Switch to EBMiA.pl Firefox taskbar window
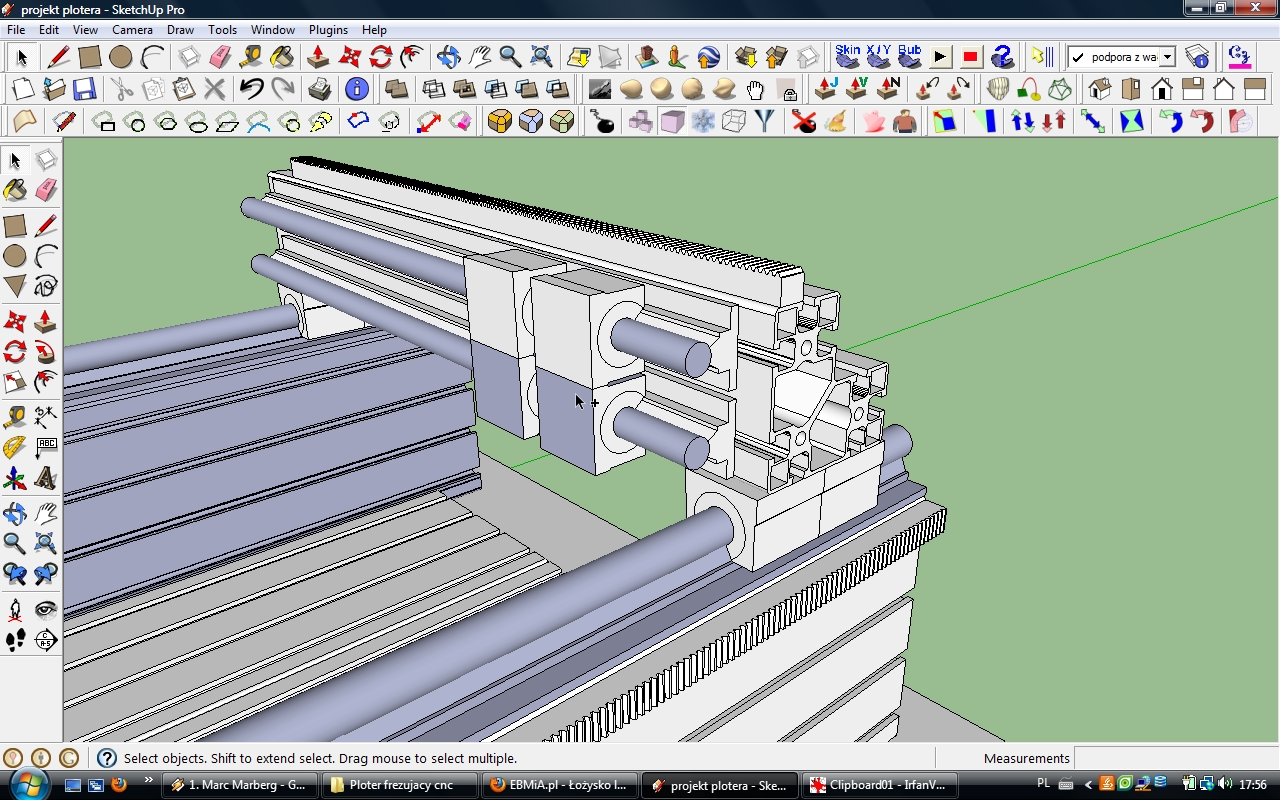Screen dimensions: 1280x800 559,785
